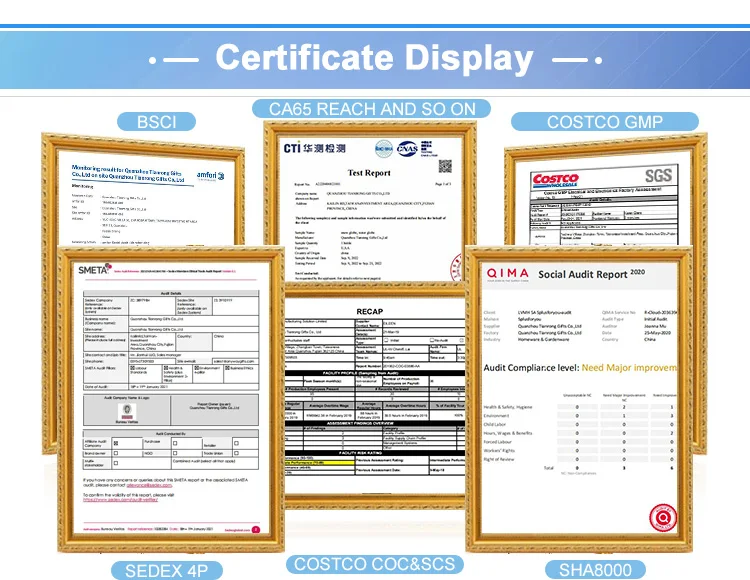Viewport: 750px width, 580px height.
Task: Click the Bureau Veritas logo in SMETA report
Action: [127, 413]
